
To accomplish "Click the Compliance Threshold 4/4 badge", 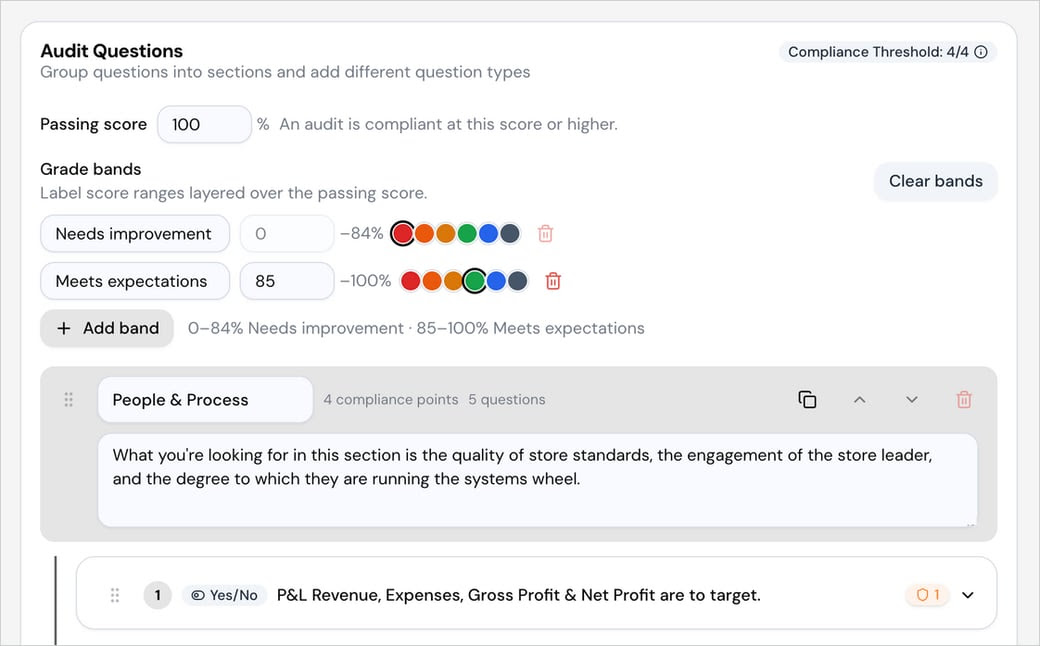I will pyautogui.click(x=887, y=52).
